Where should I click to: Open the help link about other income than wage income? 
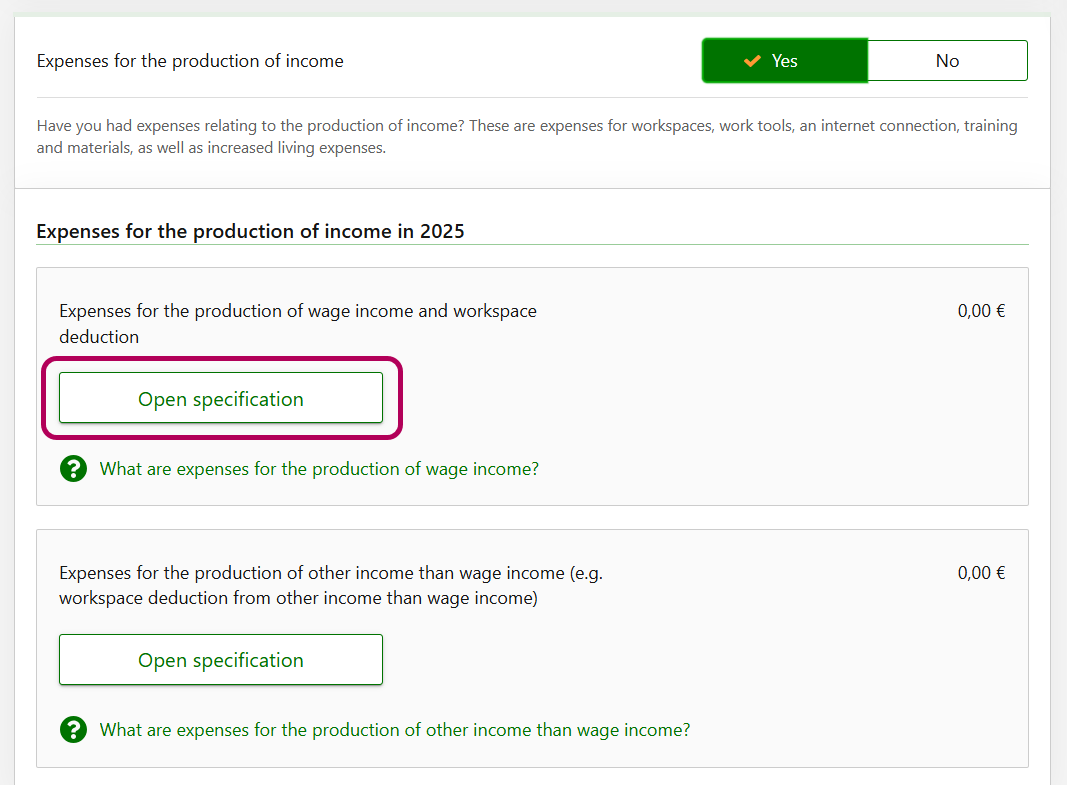tap(395, 730)
